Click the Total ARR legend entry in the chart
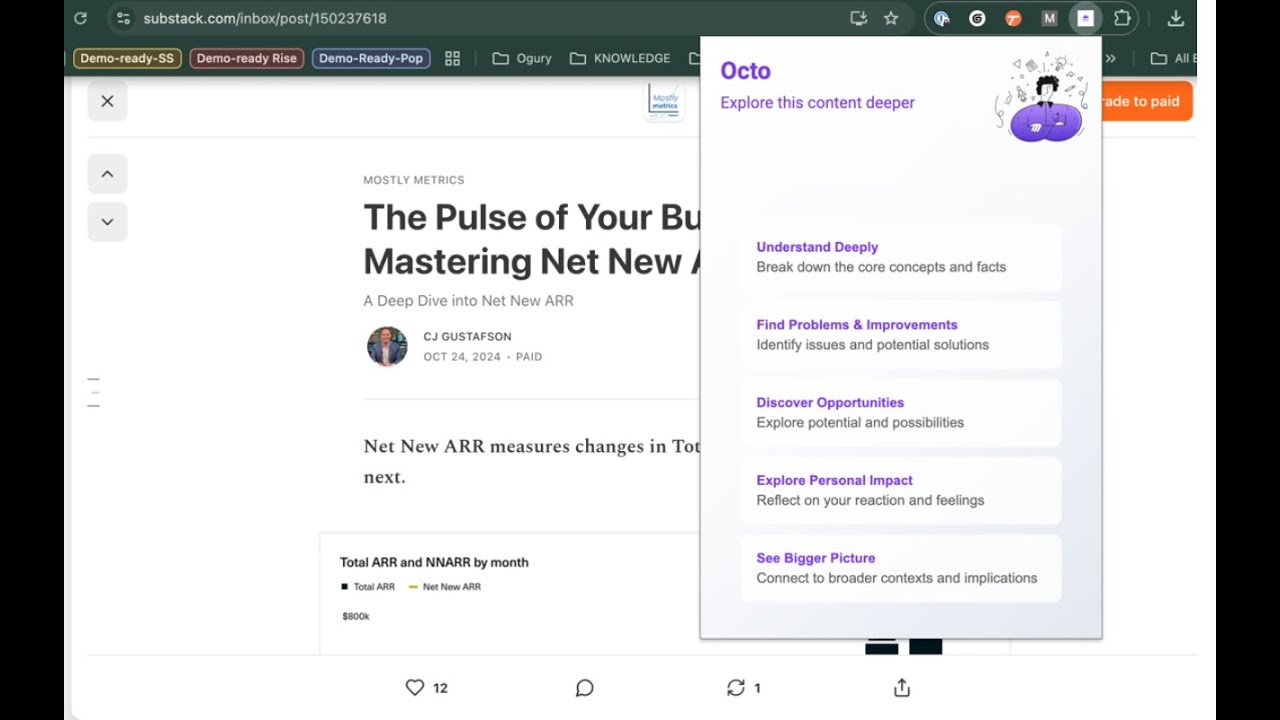The width and height of the screenshot is (1280, 720). (368, 587)
